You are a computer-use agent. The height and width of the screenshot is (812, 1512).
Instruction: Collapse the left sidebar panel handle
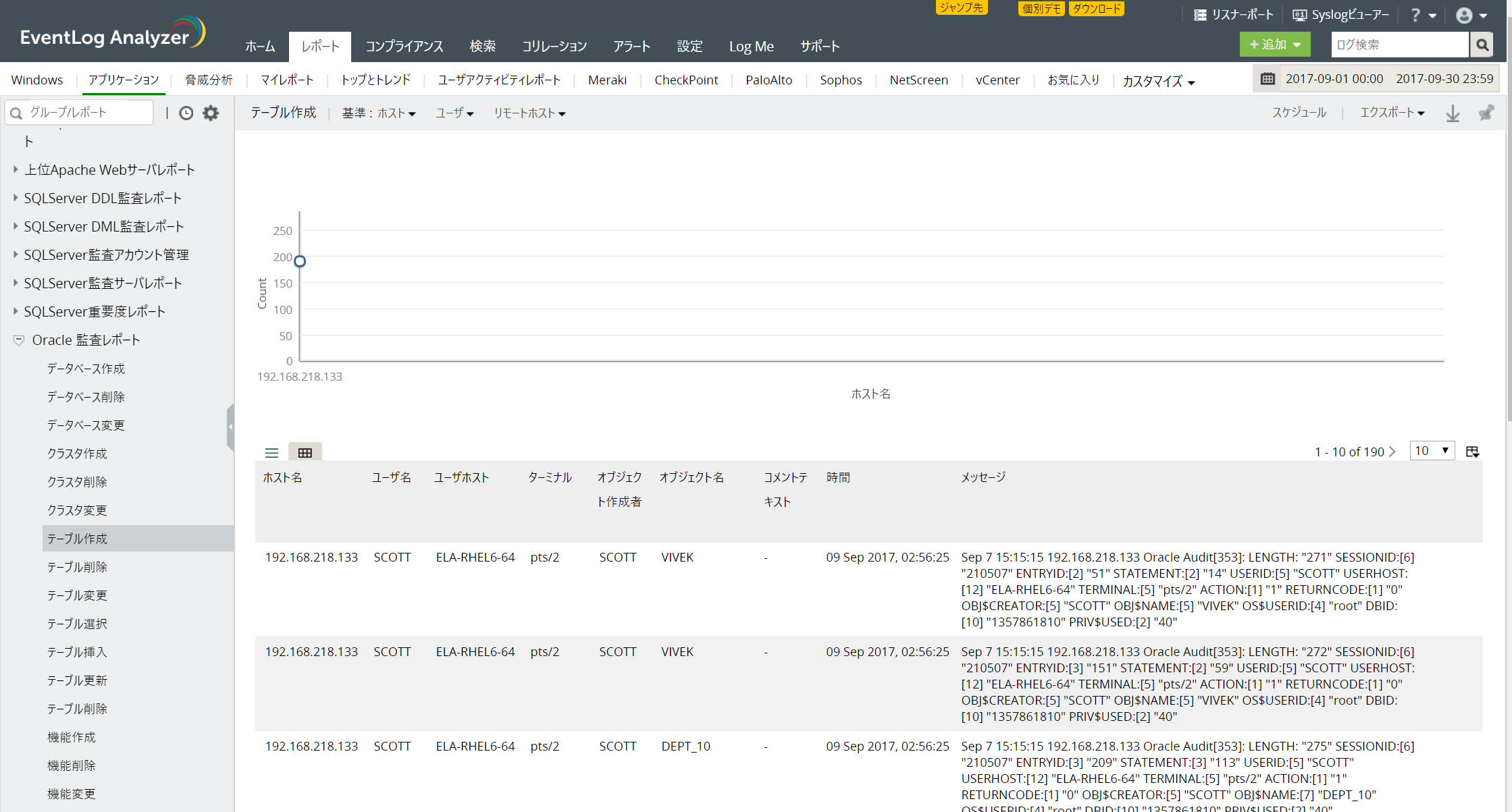tap(230, 427)
